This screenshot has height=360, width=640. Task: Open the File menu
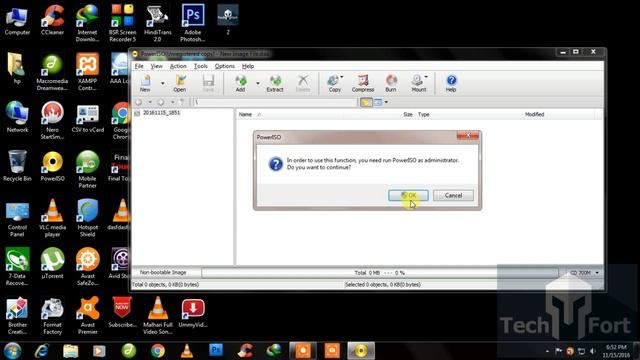[x=139, y=66]
